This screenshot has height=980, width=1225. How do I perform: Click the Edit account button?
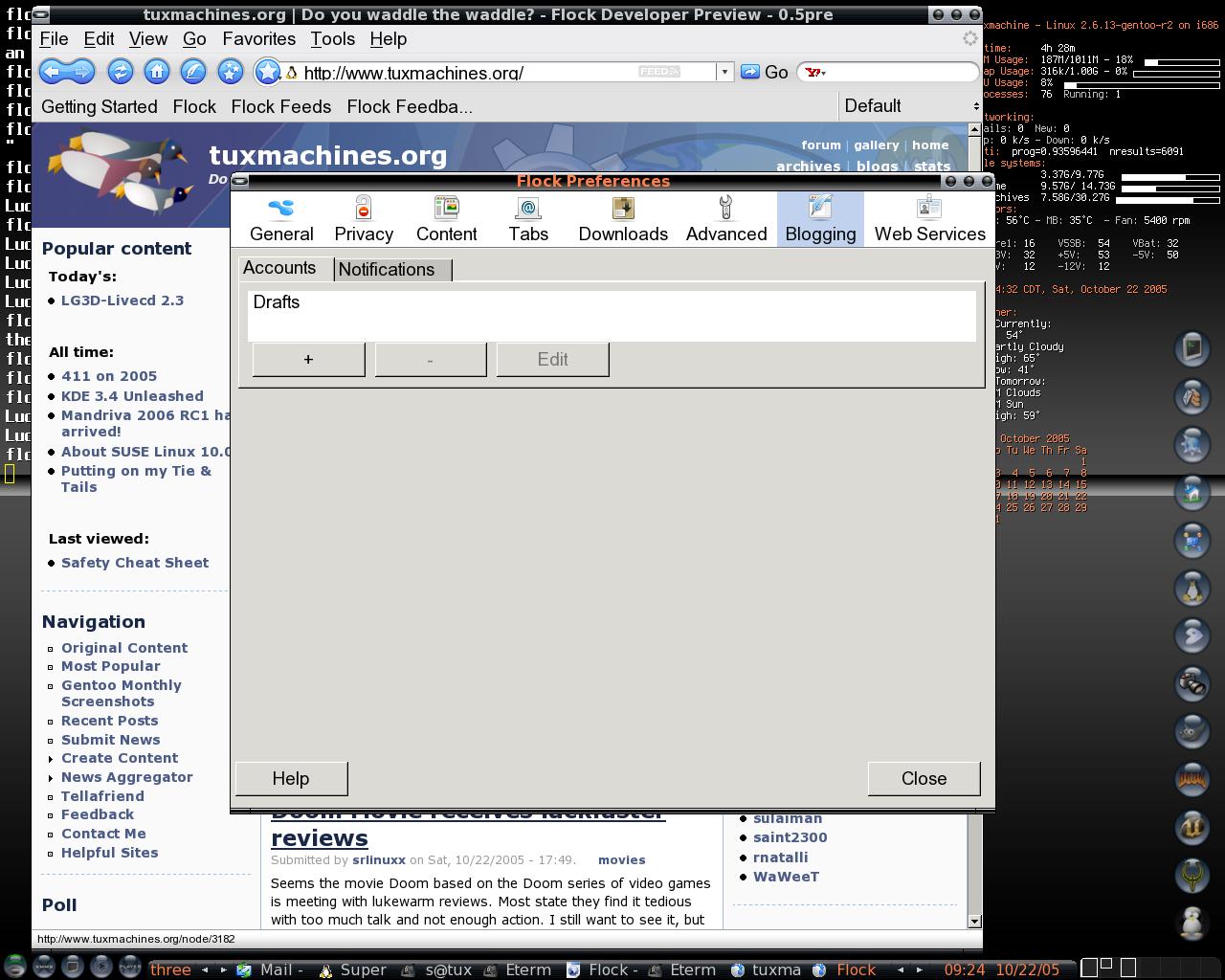pos(552,359)
